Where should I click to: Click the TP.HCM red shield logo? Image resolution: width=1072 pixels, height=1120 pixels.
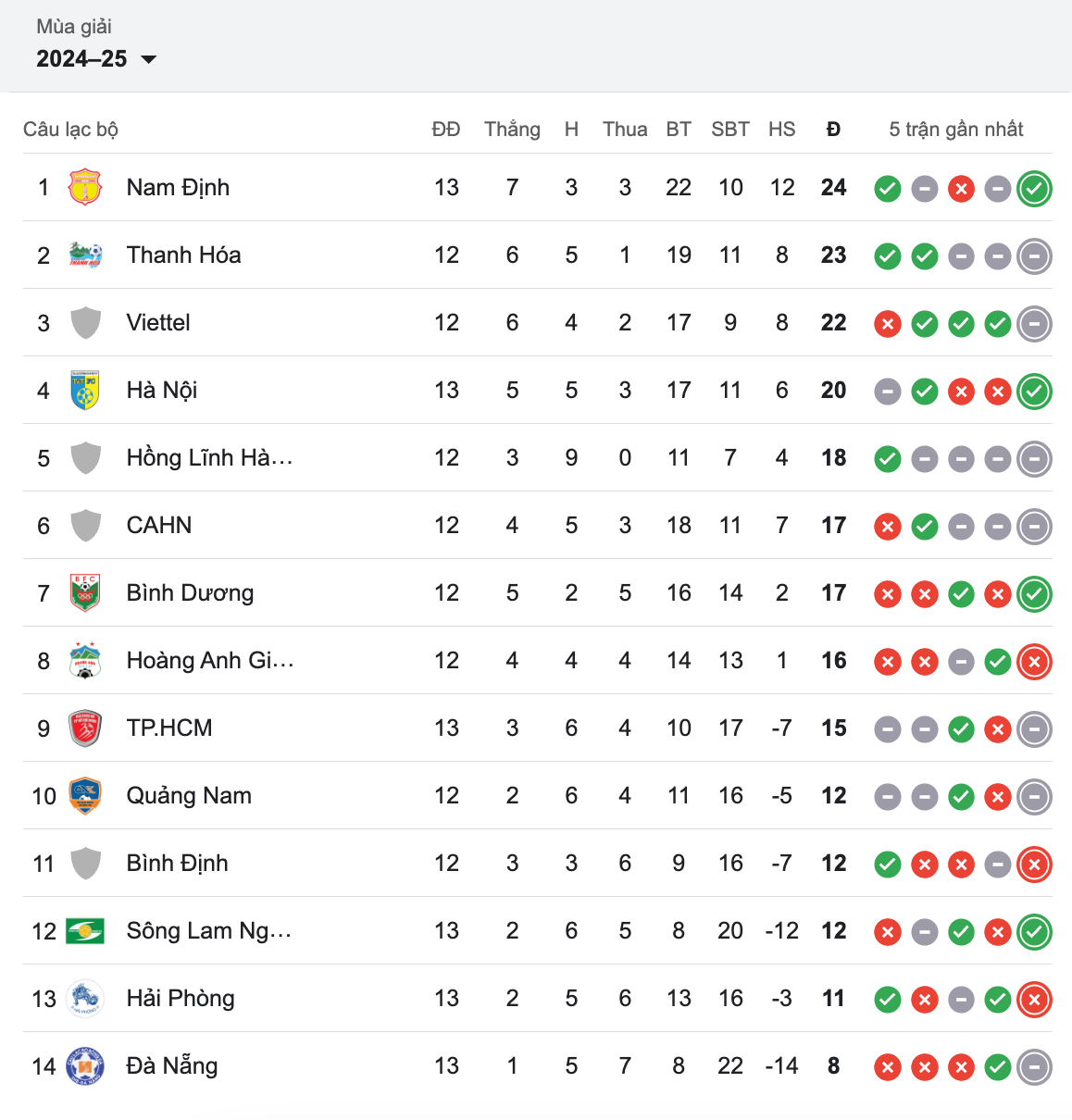[85, 728]
